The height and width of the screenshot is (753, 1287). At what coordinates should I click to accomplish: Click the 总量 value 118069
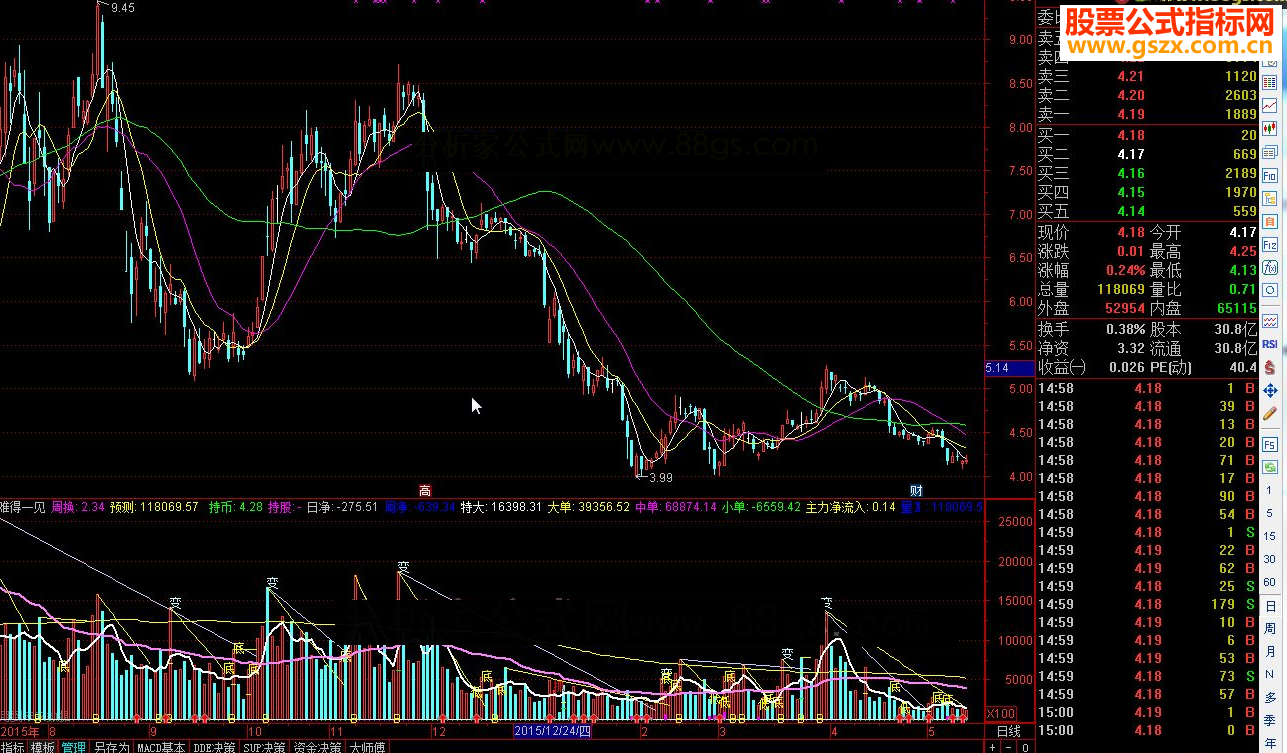click(1119, 290)
